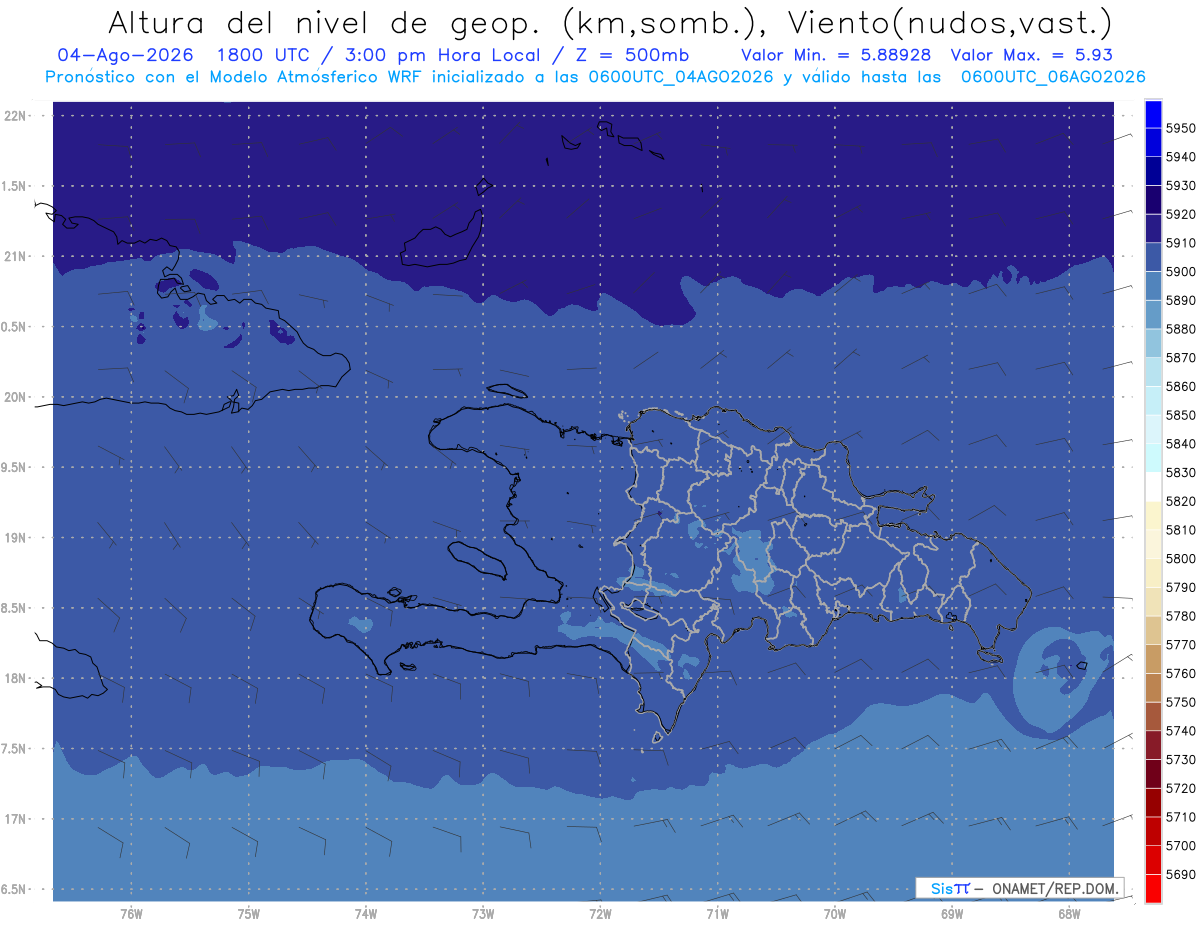Click the 69W longitude axis label
Viewport: 1200px width, 927px height.
tap(952, 913)
